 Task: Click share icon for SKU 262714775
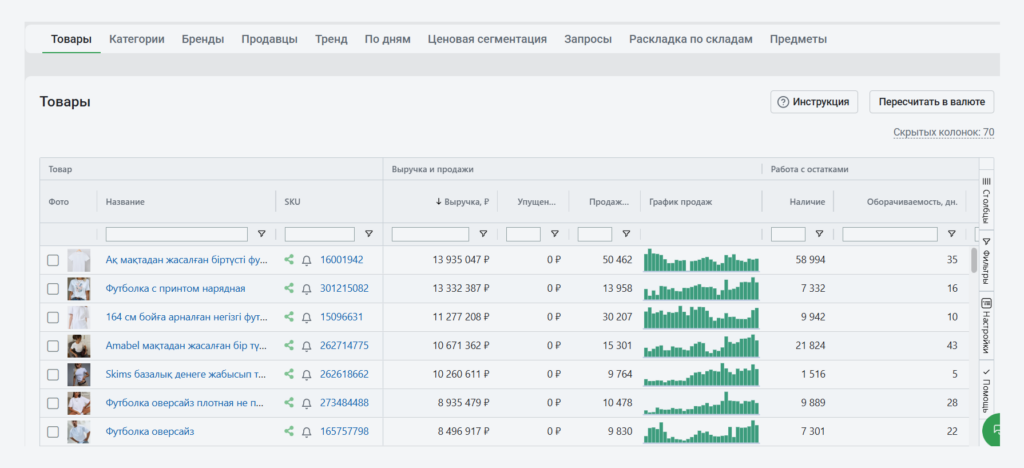click(290, 346)
